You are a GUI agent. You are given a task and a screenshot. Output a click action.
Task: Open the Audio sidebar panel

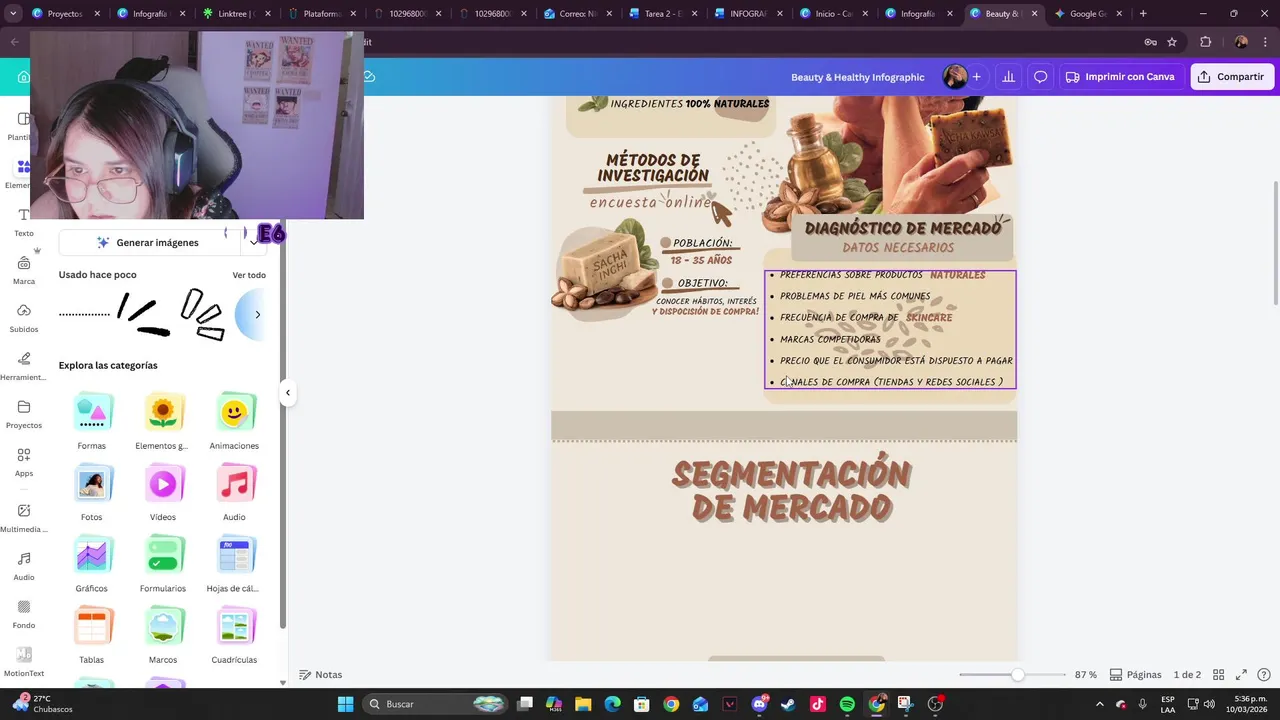(24, 567)
